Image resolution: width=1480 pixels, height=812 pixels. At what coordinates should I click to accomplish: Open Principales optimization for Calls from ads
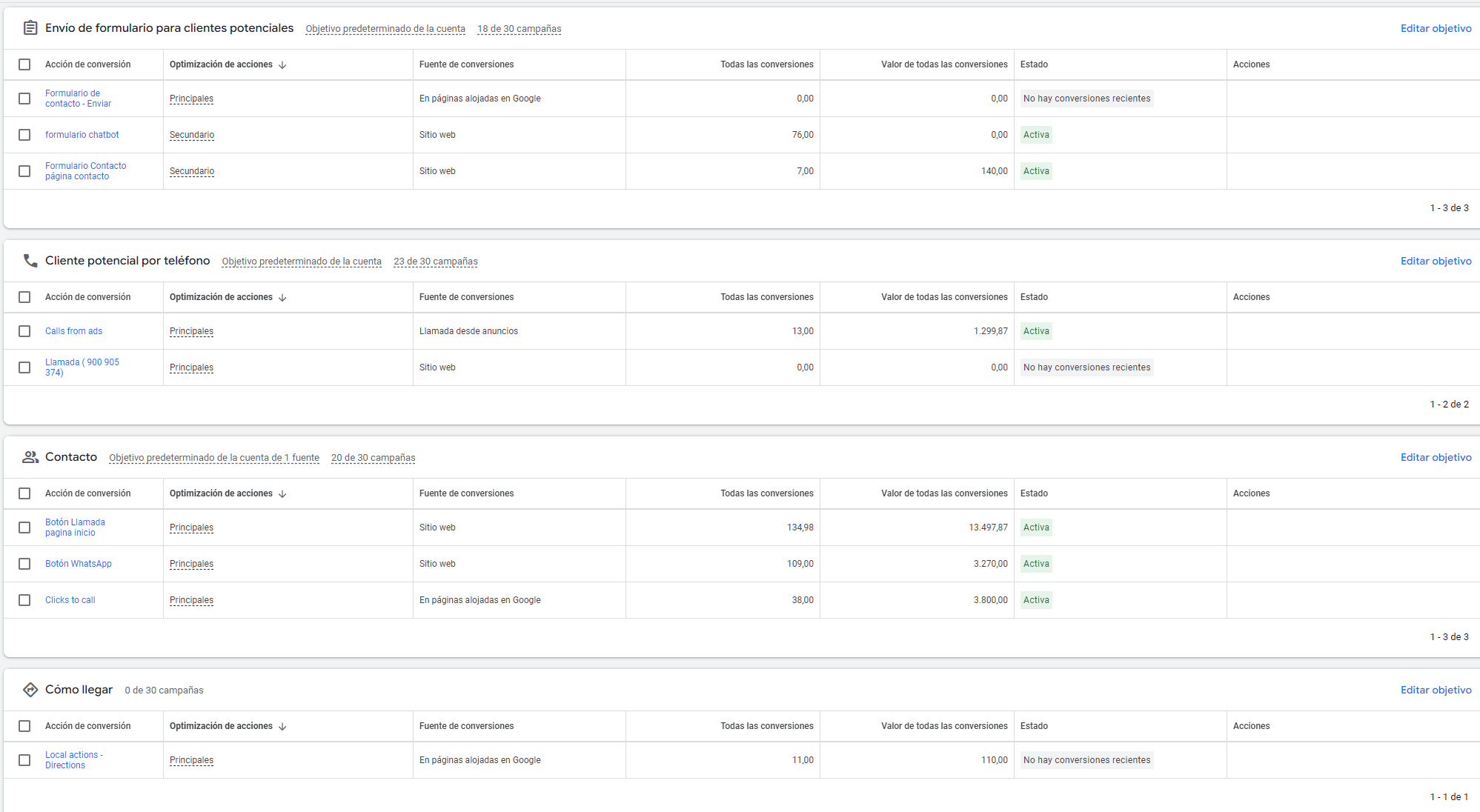coord(191,331)
